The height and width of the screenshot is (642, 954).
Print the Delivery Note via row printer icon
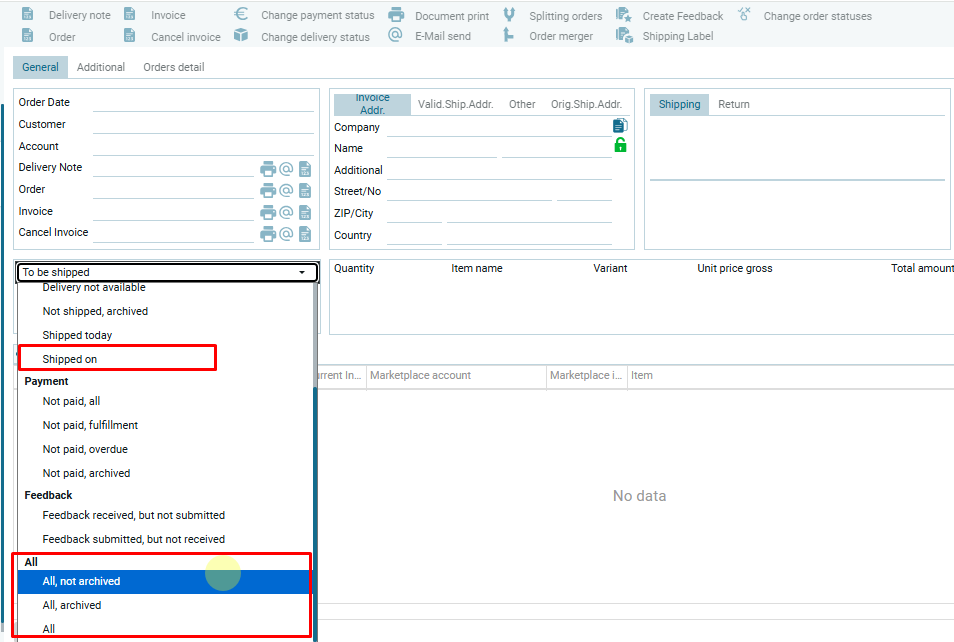pyautogui.click(x=267, y=168)
